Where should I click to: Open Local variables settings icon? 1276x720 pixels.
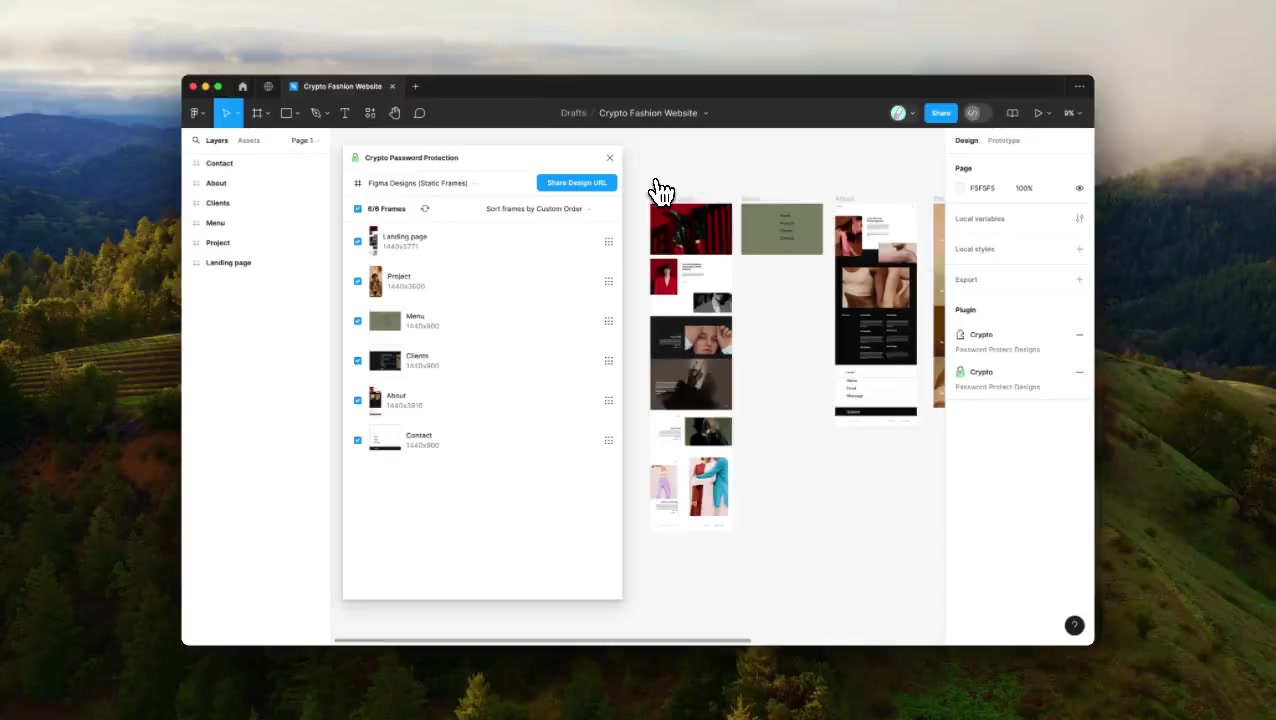click(1079, 219)
